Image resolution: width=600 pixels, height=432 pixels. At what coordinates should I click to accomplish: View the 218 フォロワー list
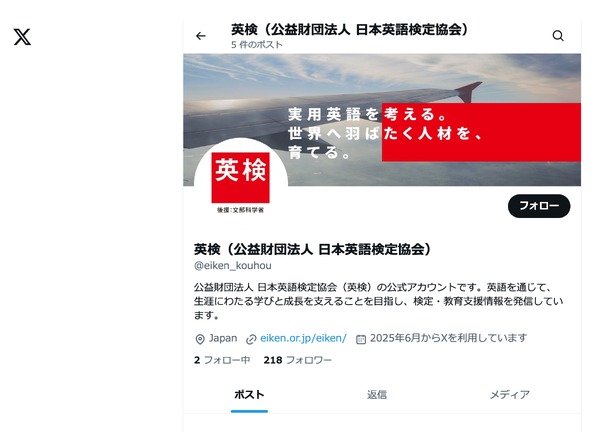tap(297, 360)
